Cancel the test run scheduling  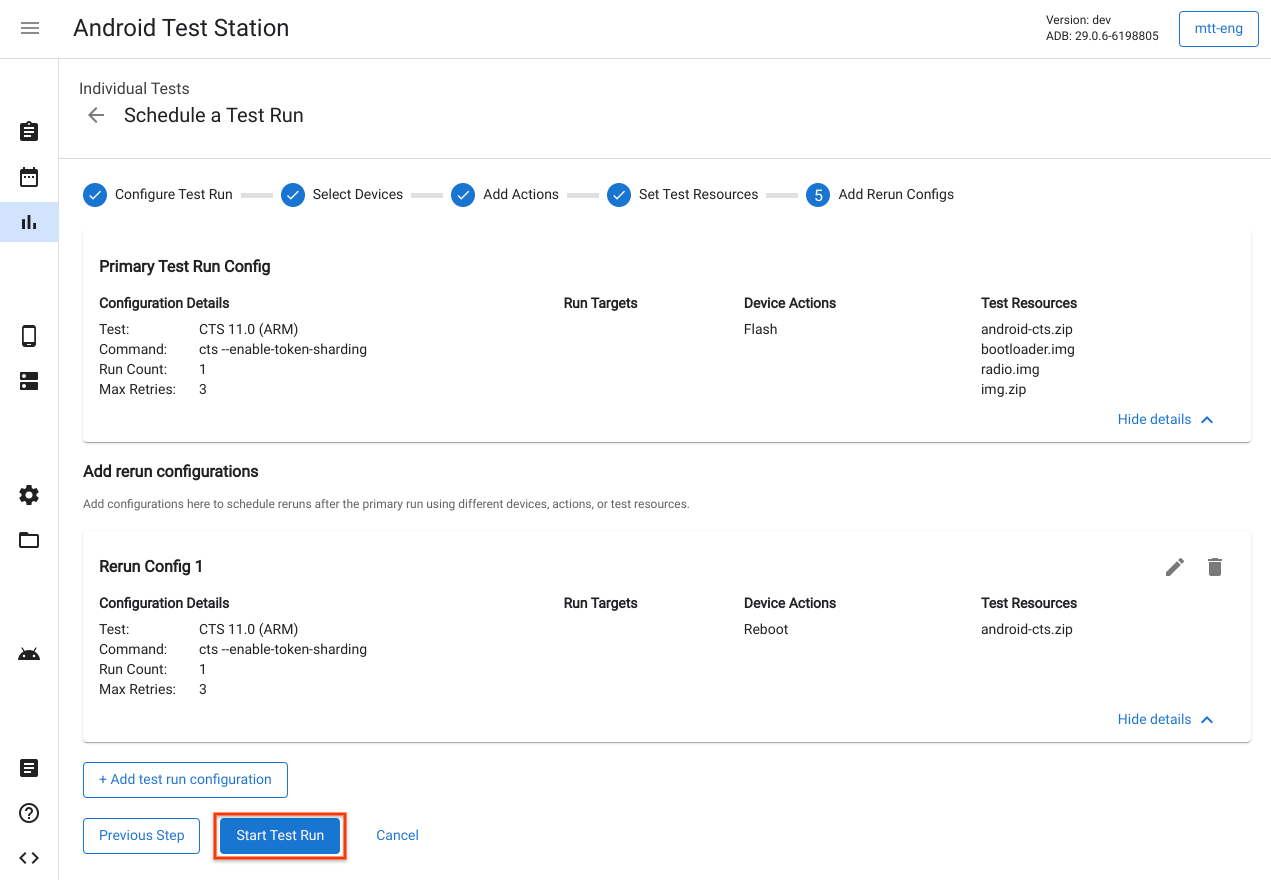coord(397,835)
